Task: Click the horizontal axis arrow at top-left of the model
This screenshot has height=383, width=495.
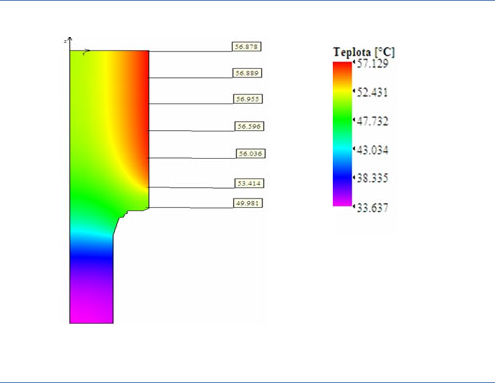Action: pos(86,52)
